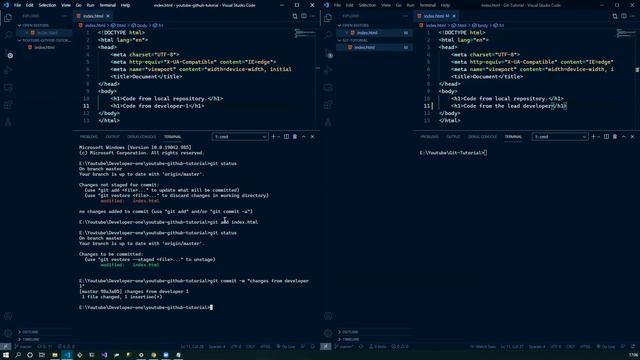Open Source Control view in left window
Image resolution: width=640 pixels, height=360 pixels.
[x=8, y=53]
